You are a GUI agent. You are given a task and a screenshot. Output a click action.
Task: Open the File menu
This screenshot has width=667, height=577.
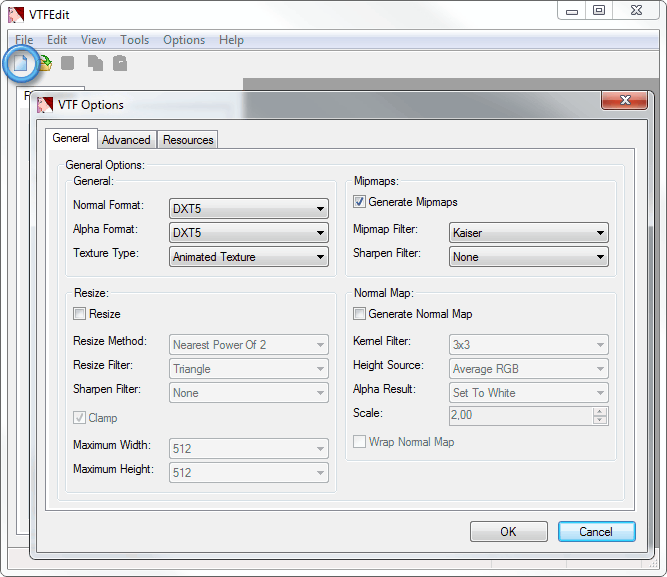pos(24,40)
